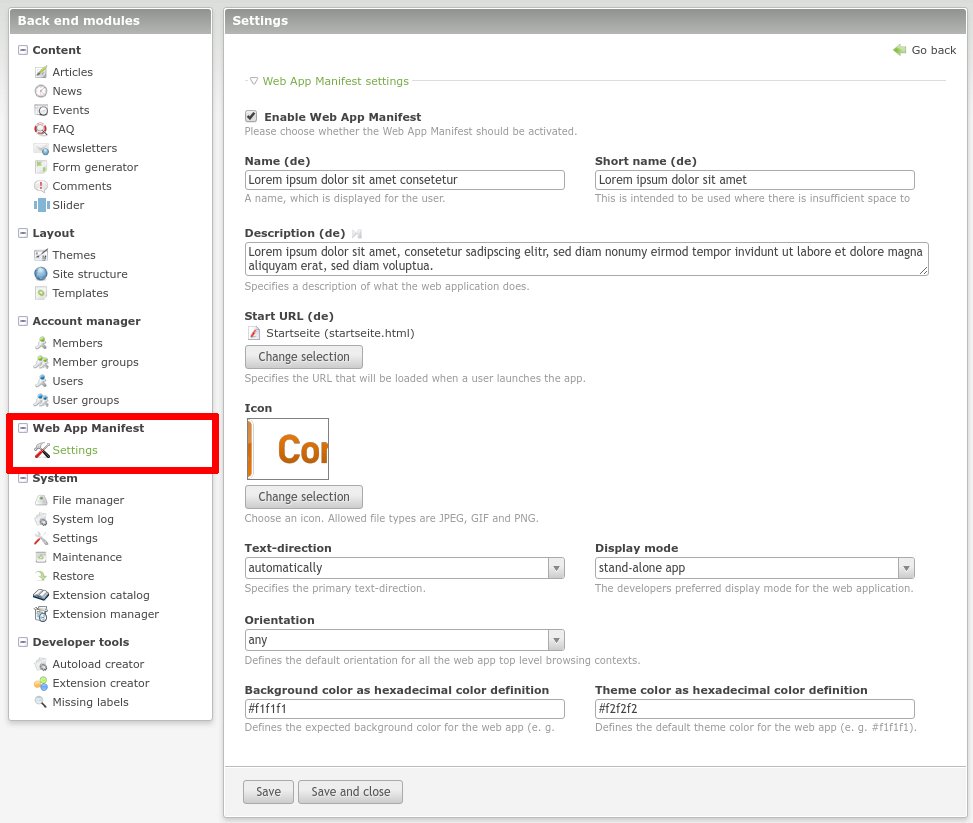Screen dimensions: 973x823
Task: Click the Web App Manifest Settings tools icon
Action: [x=42, y=450]
